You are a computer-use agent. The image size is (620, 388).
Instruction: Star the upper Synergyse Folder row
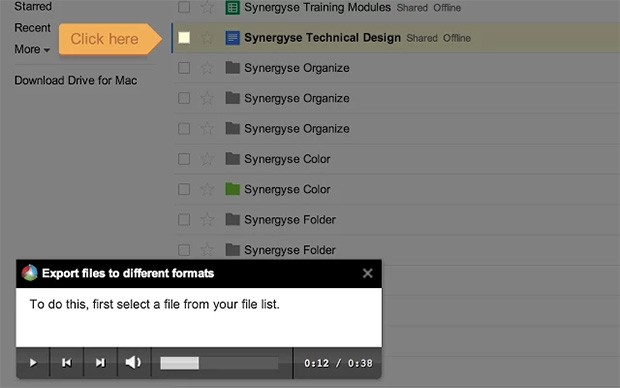[x=207, y=220]
